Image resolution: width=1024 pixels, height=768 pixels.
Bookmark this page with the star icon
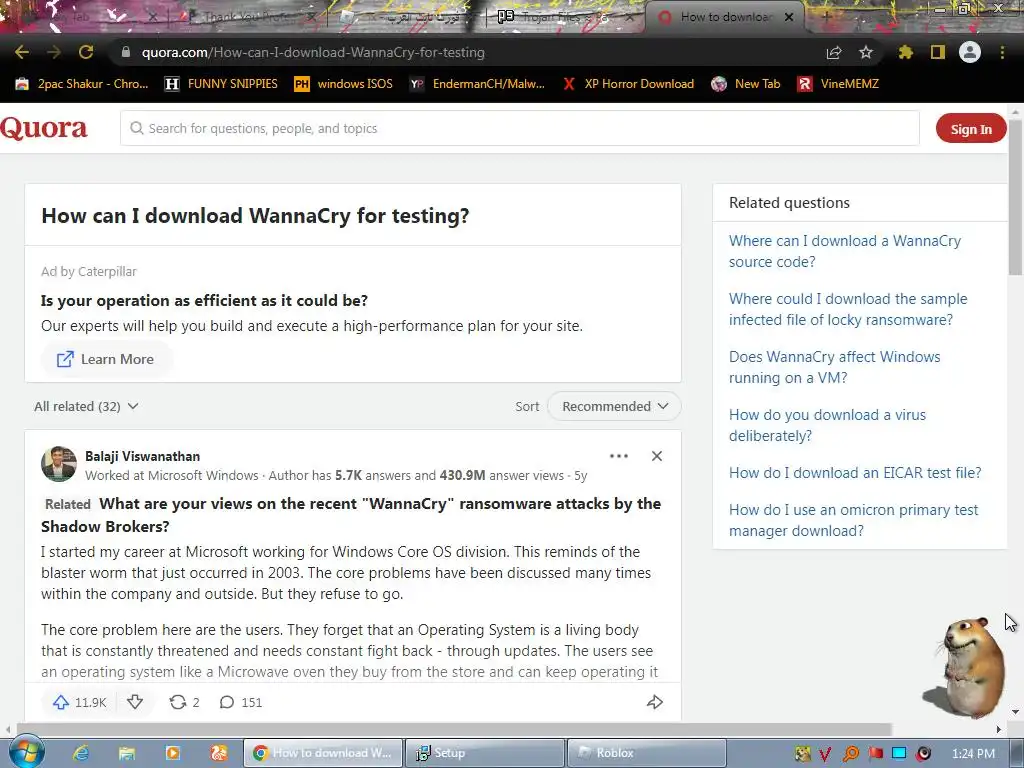click(x=866, y=52)
